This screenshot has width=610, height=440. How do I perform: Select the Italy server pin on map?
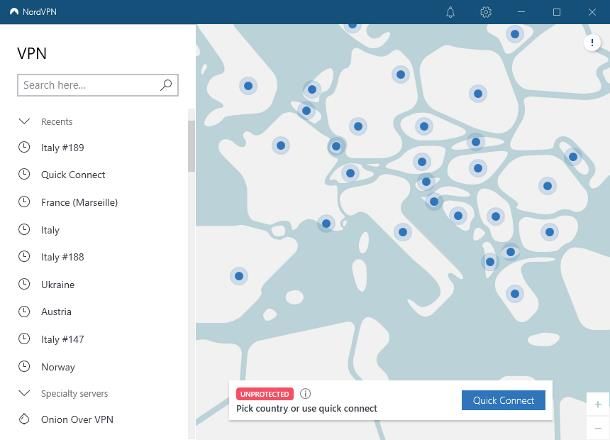click(403, 232)
